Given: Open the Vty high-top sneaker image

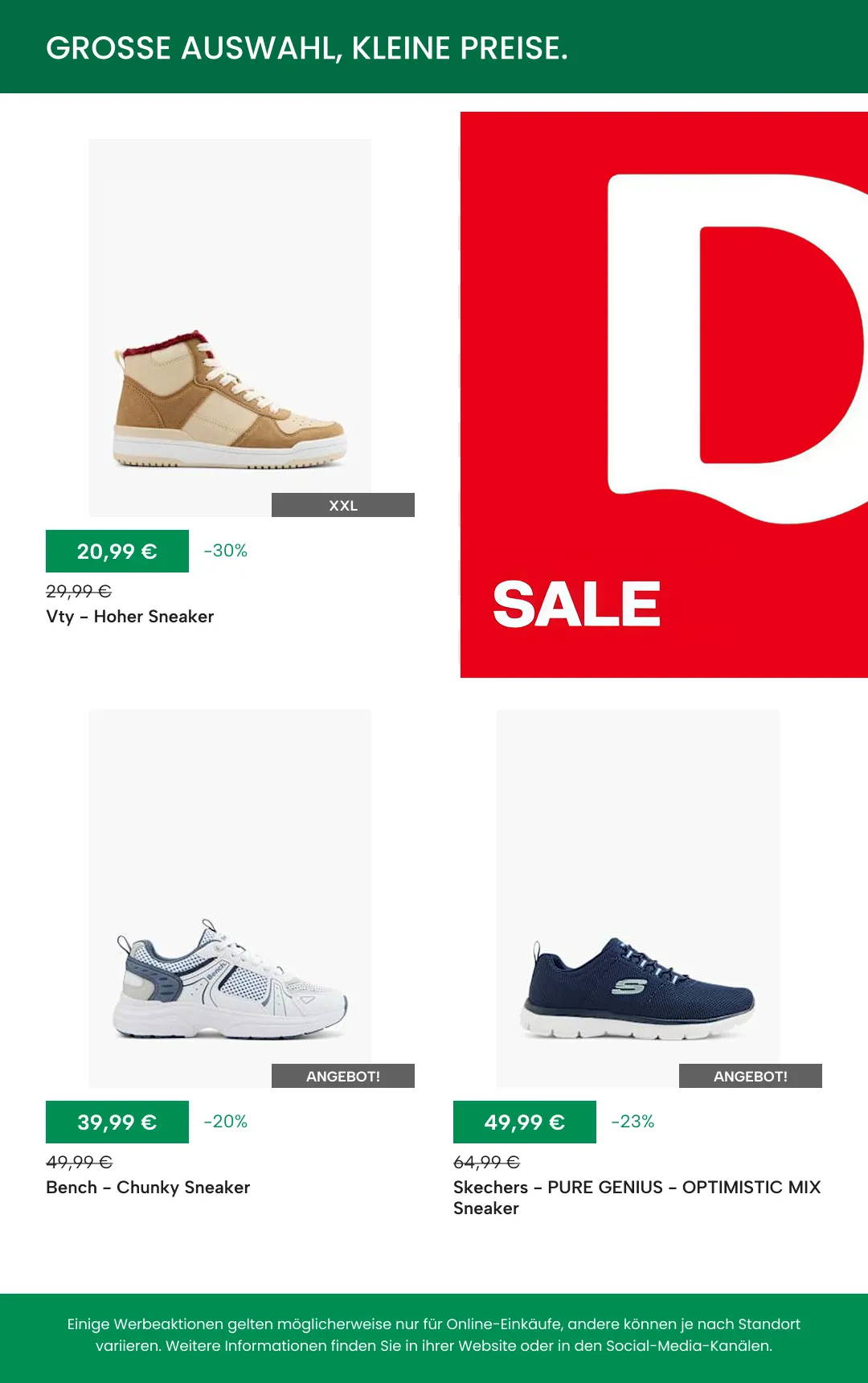Looking at the screenshot, I should tap(230, 328).
